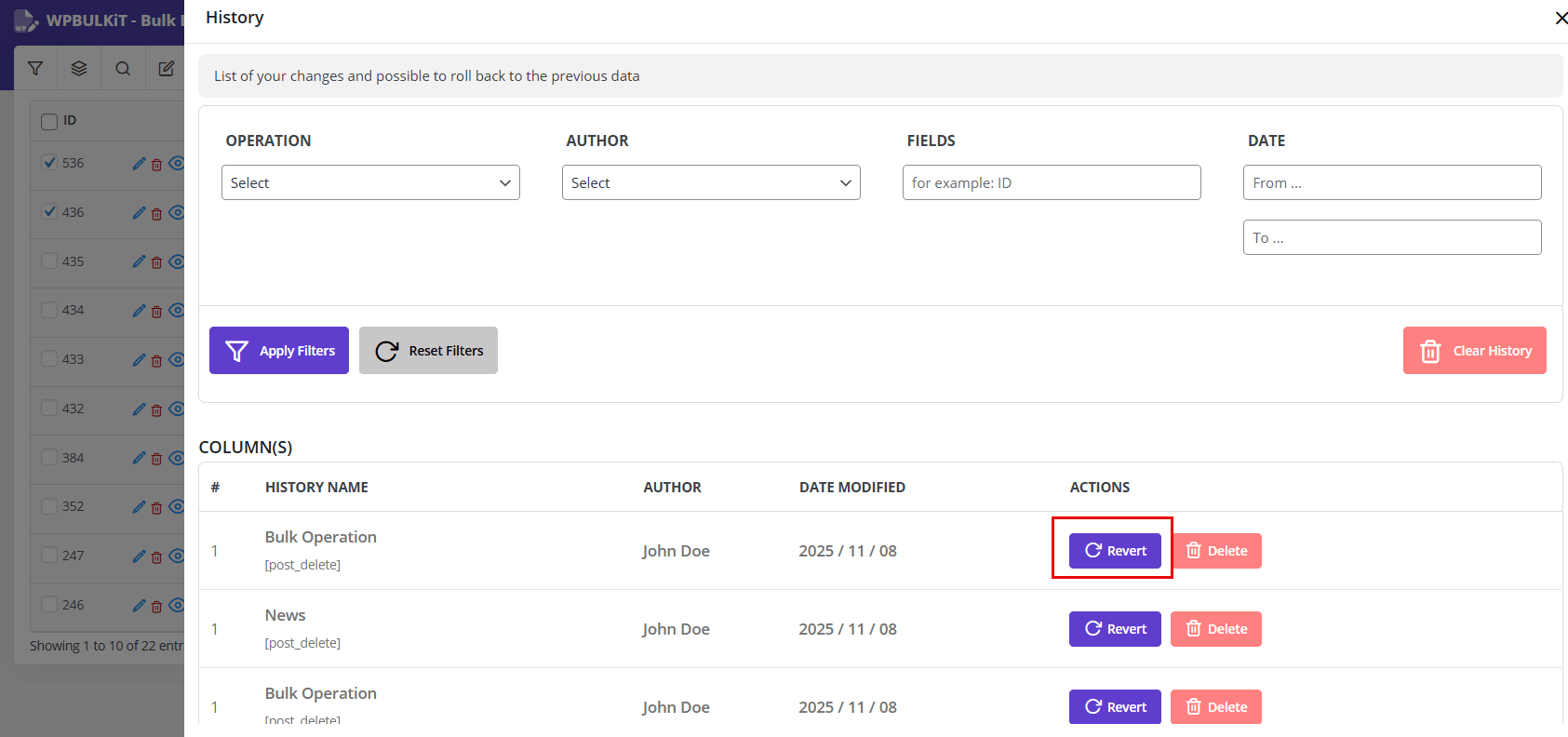The height and width of the screenshot is (737, 1568).
Task: Close the History panel
Action: tap(1561, 19)
